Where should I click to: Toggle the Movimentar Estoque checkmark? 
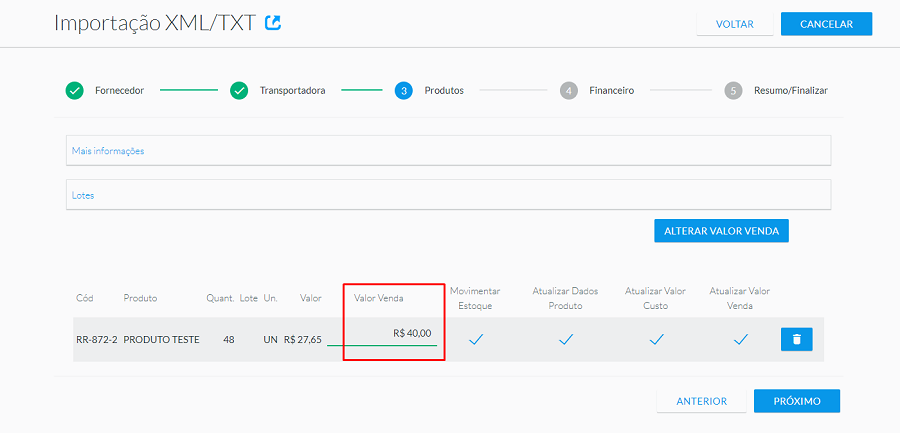pyautogui.click(x=476, y=339)
